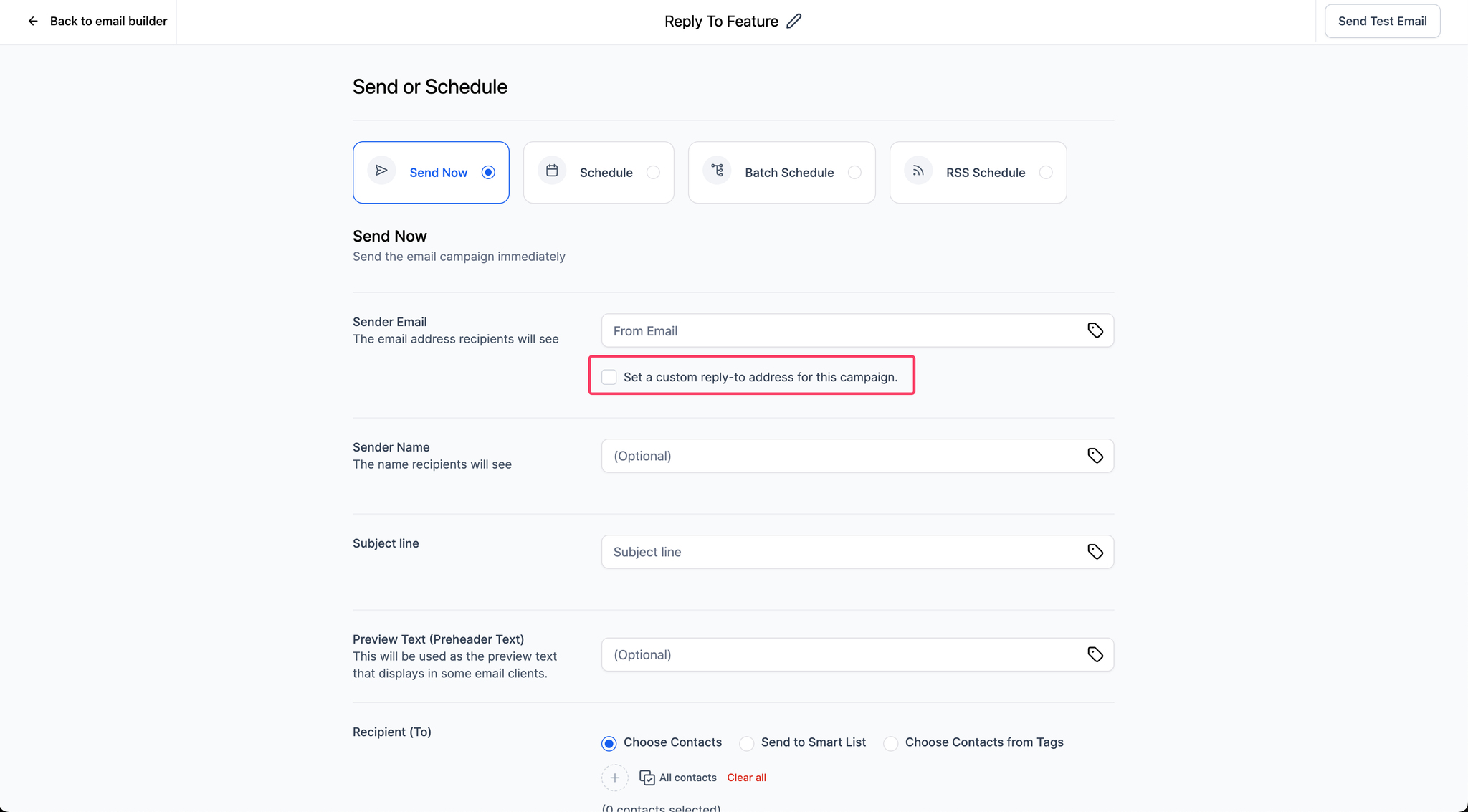Screen dimensions: 1468x812
Task: Click the batch schedule icon on Batch Schedule tab
Action: 717,171
